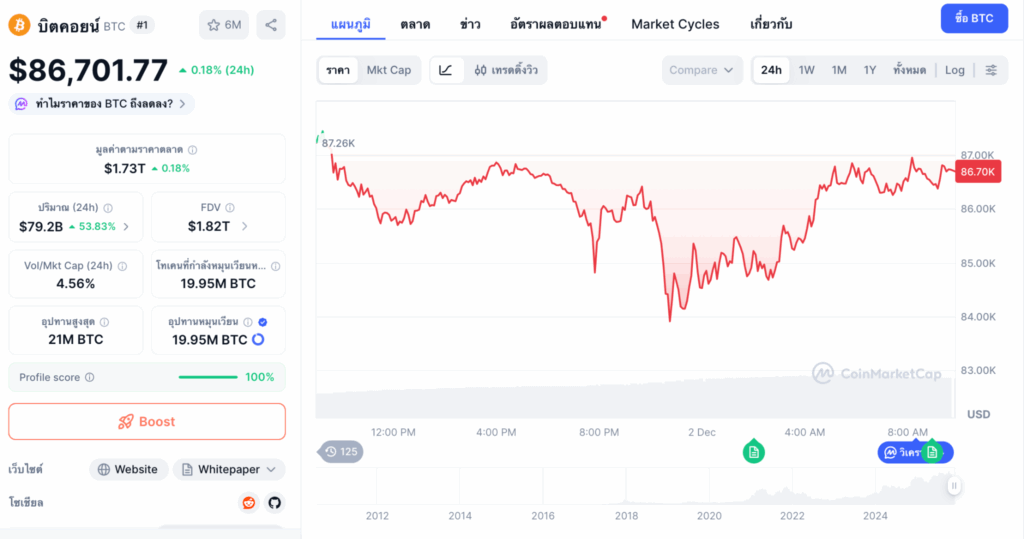Click the green document marker near 2 Dec
This screenshot has height=539, width=1024.
tap(755, 452)
